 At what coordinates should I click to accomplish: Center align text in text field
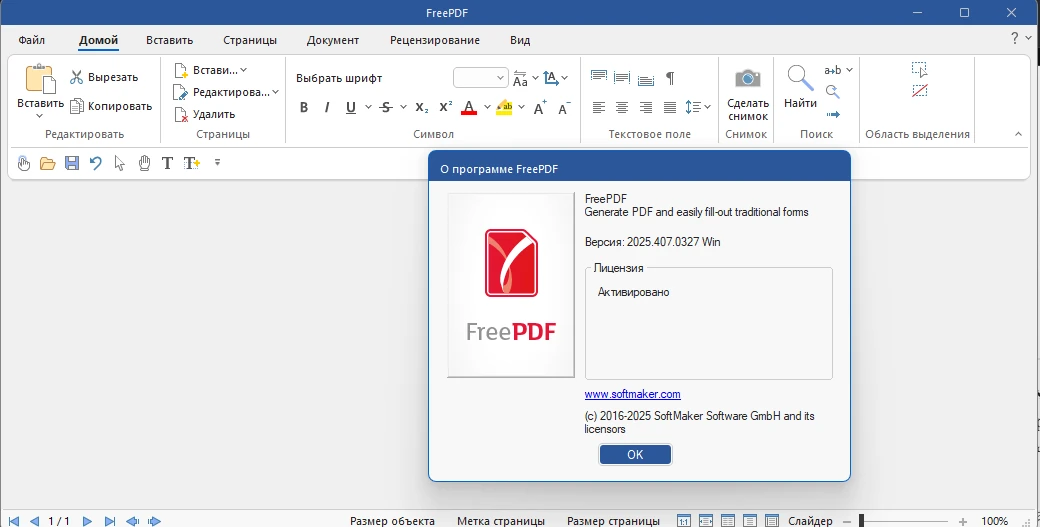click(x=622, y=107)
